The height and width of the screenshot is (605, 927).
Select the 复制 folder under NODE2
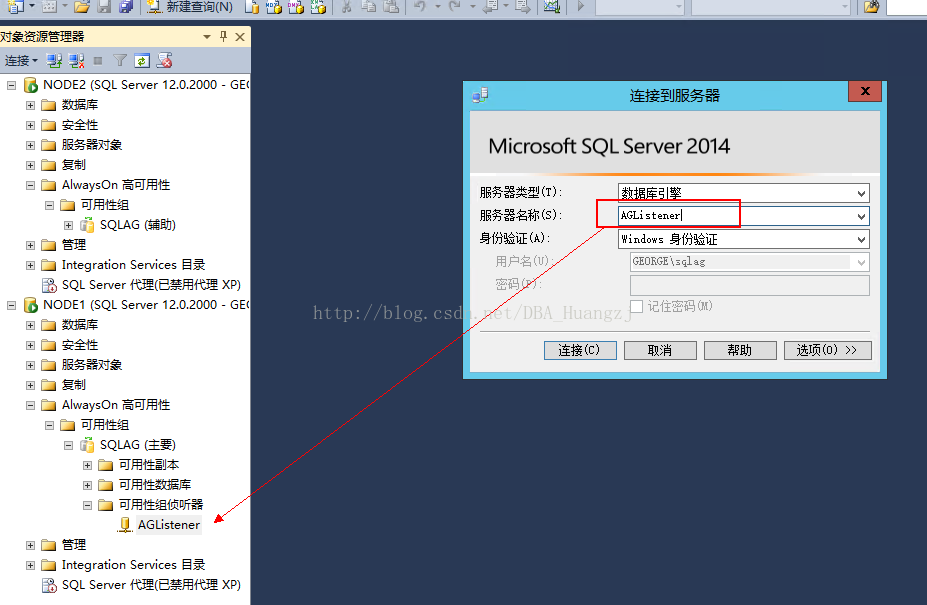(x=74, y=165)
